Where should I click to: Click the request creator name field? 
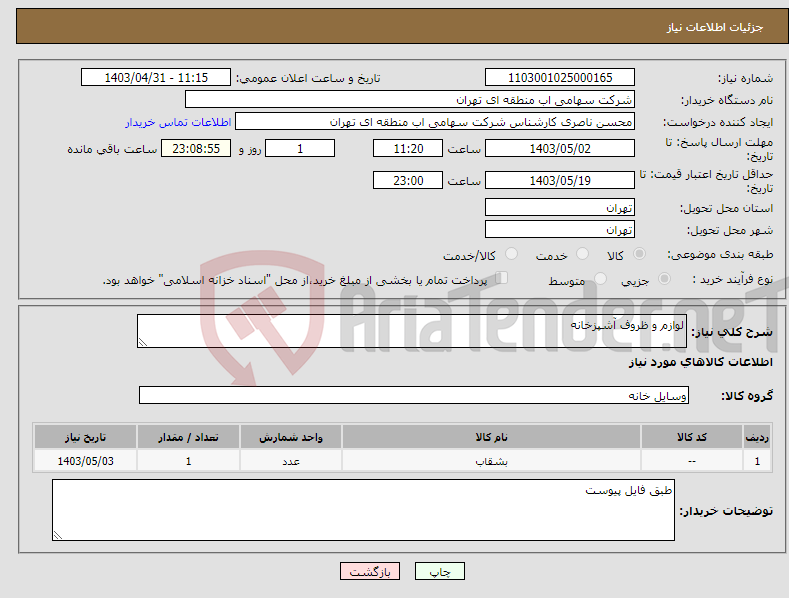(x=435, y=122)
